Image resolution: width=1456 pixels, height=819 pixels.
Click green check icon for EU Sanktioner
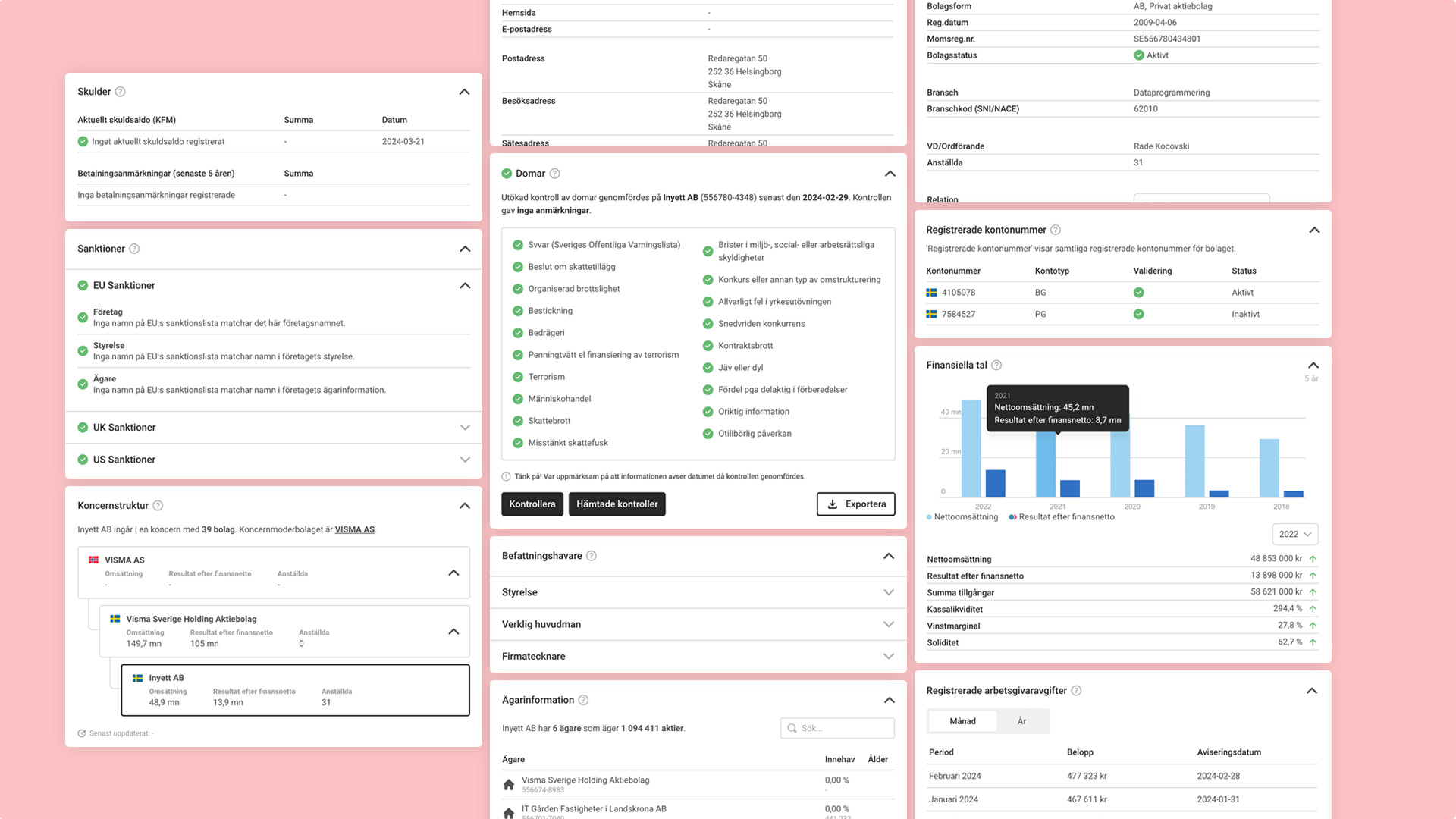(83, 286)
